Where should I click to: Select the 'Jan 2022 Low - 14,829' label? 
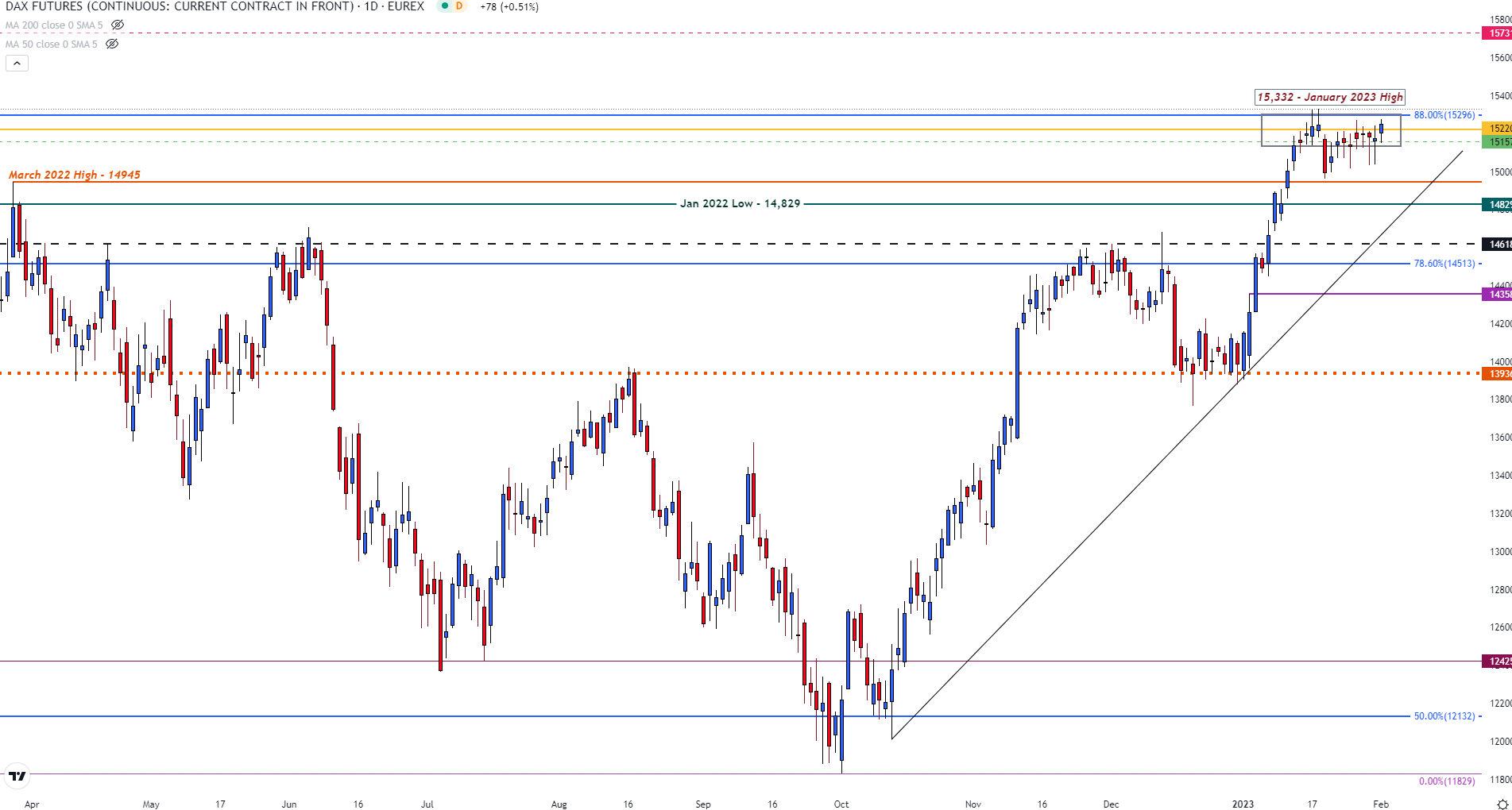click(740, 203)
